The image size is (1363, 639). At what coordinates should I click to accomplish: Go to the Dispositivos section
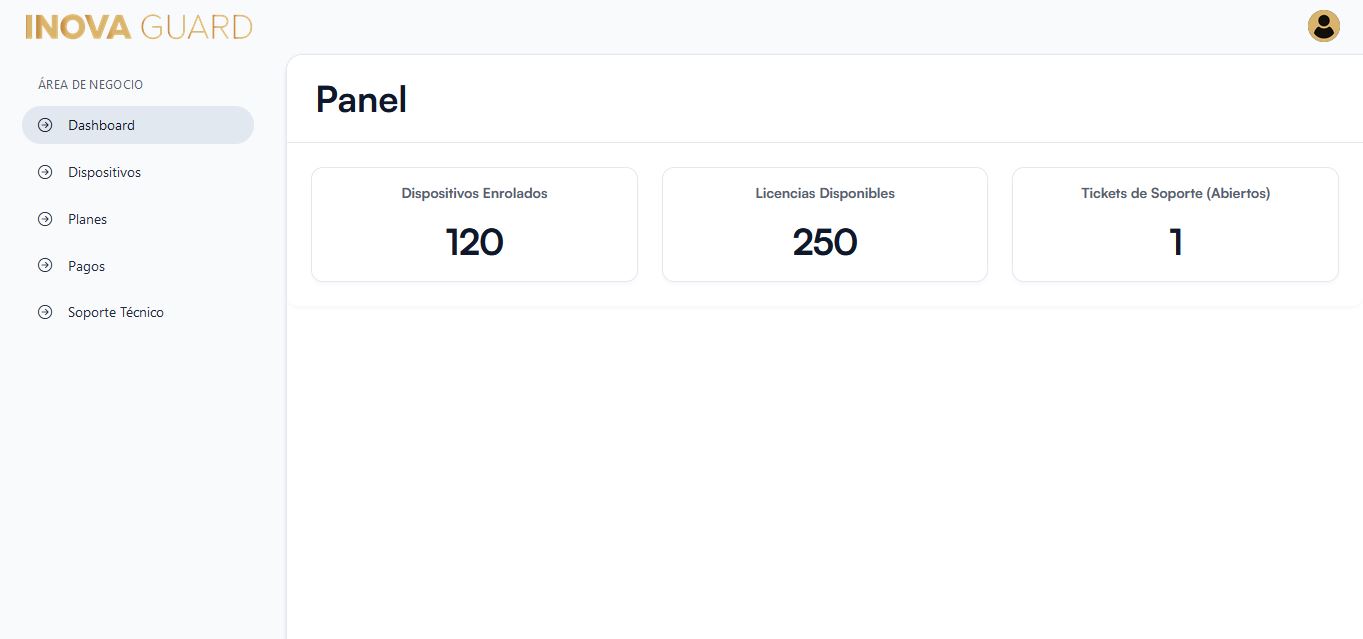click(x=104, y=172)
